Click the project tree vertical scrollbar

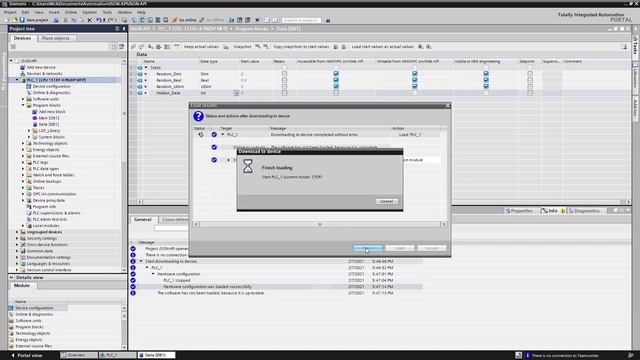(124, 165)
